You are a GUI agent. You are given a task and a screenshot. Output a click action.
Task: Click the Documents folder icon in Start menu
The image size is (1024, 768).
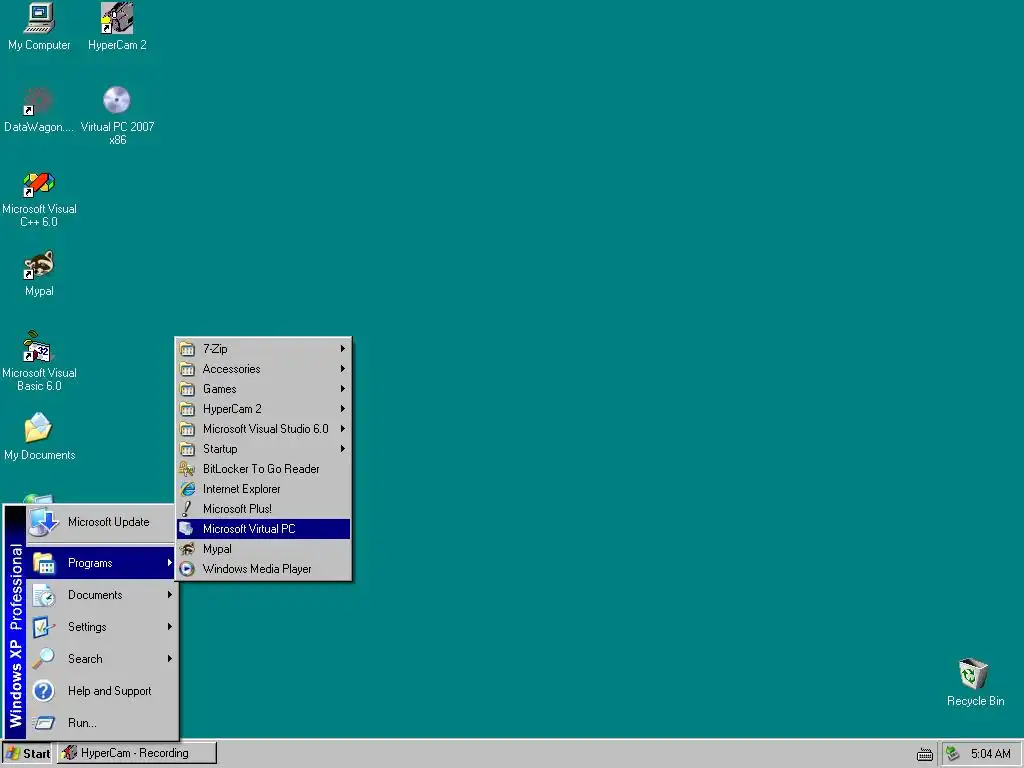[x=44, y=595]
